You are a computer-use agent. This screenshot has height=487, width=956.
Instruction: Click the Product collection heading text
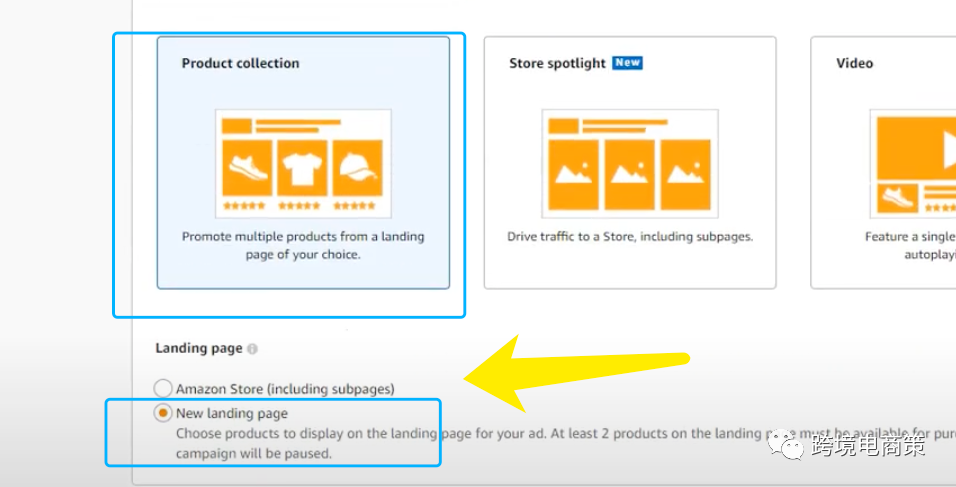coord(240,63)
